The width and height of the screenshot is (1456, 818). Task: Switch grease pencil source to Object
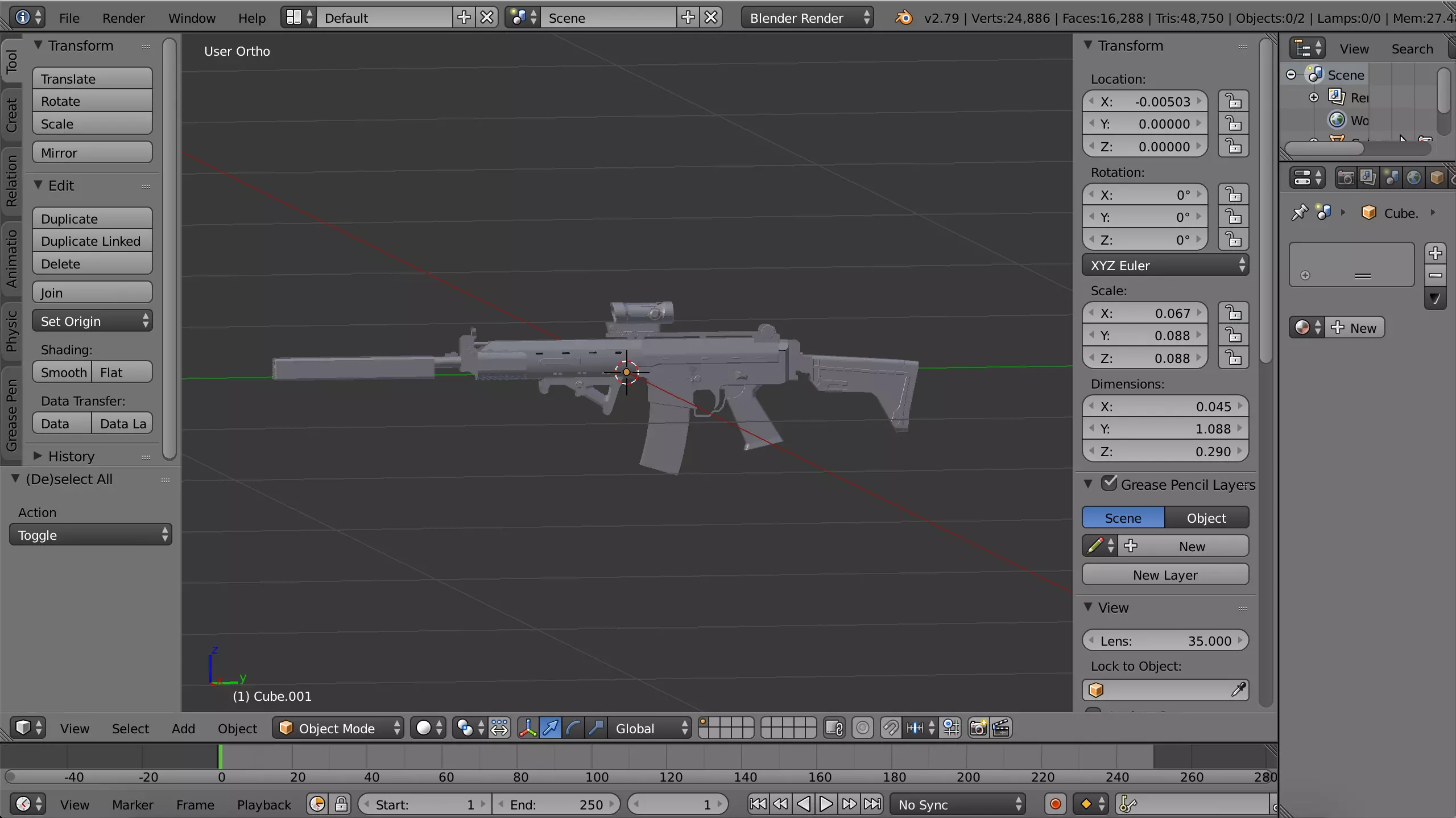[1206, 518]
